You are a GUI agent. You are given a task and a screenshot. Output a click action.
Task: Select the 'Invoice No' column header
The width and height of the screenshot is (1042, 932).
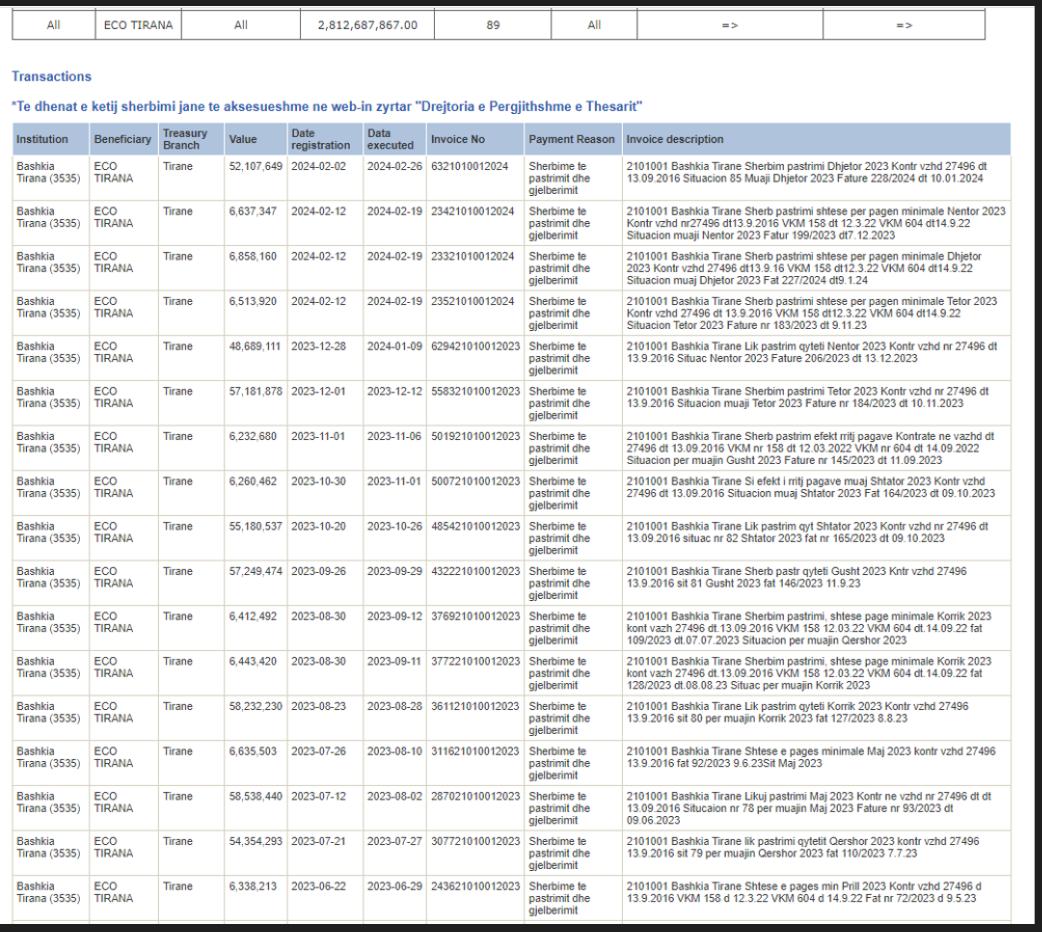(x=457, y=139)
